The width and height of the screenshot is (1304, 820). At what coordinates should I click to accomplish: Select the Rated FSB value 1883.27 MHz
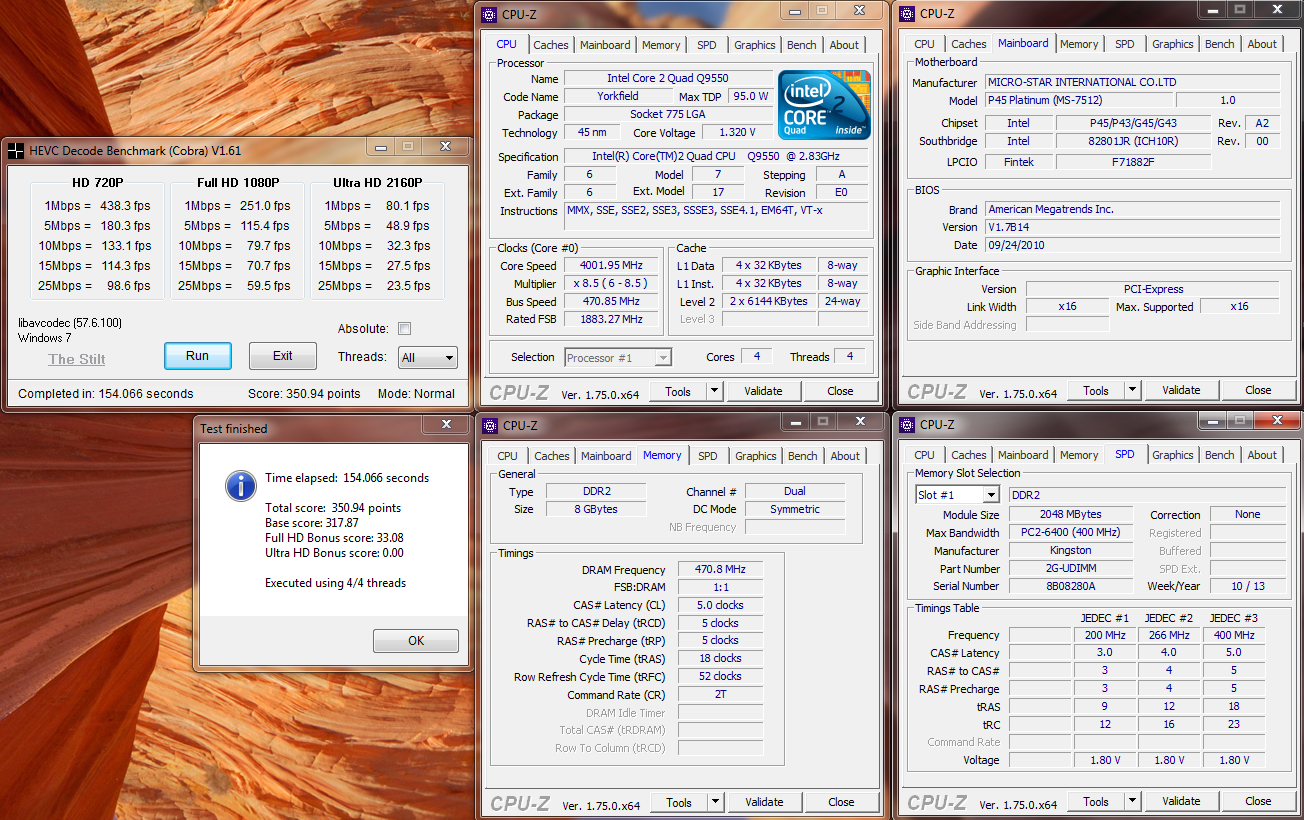[x=610, y=319]
